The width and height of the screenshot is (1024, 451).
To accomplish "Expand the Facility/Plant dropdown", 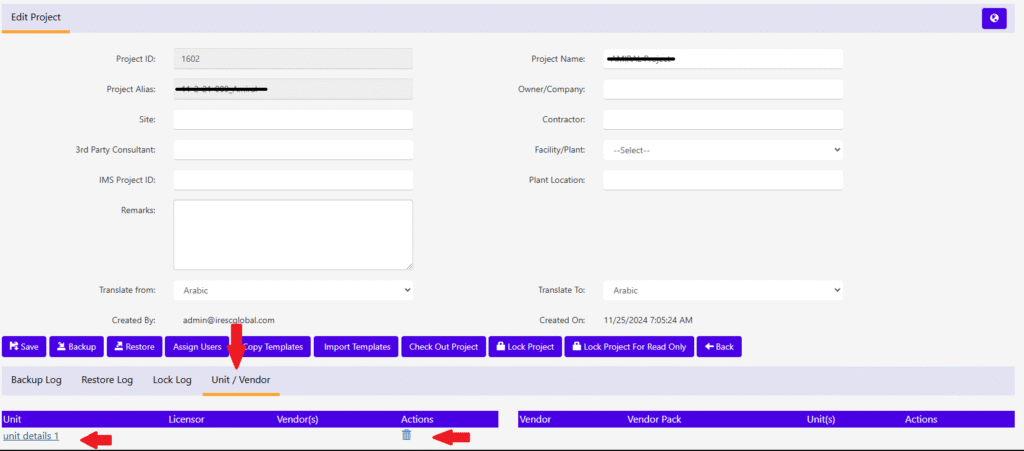I will tap(723, 150).
